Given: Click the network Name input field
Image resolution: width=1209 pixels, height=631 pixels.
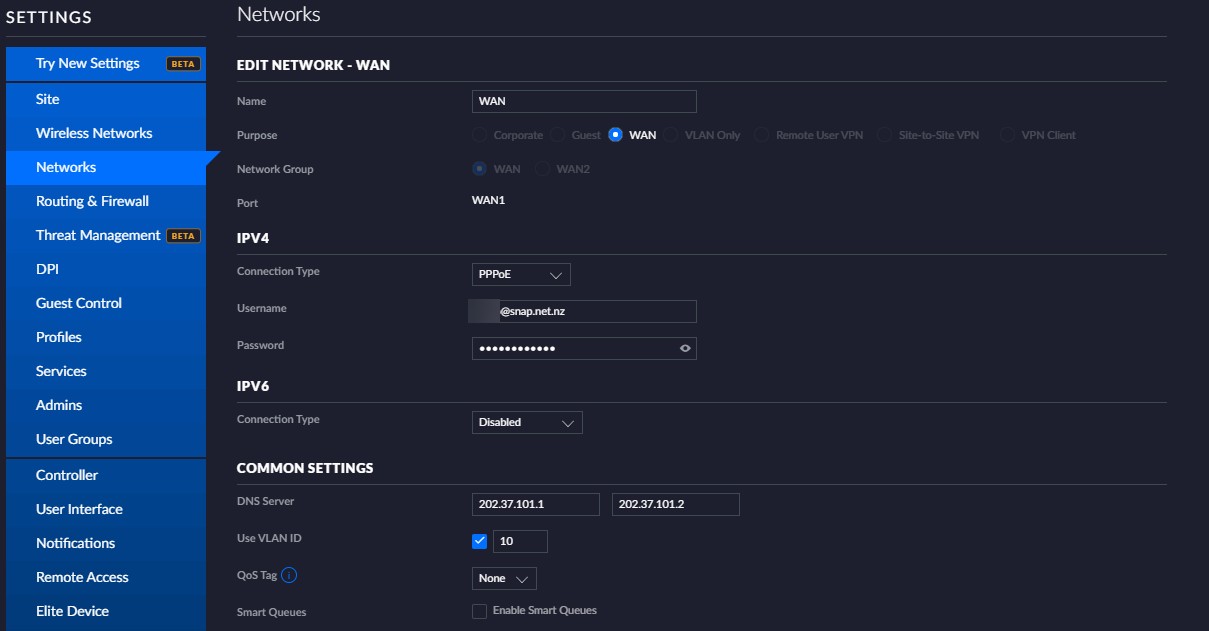Looking at the screenshot, I should [584, 101].
